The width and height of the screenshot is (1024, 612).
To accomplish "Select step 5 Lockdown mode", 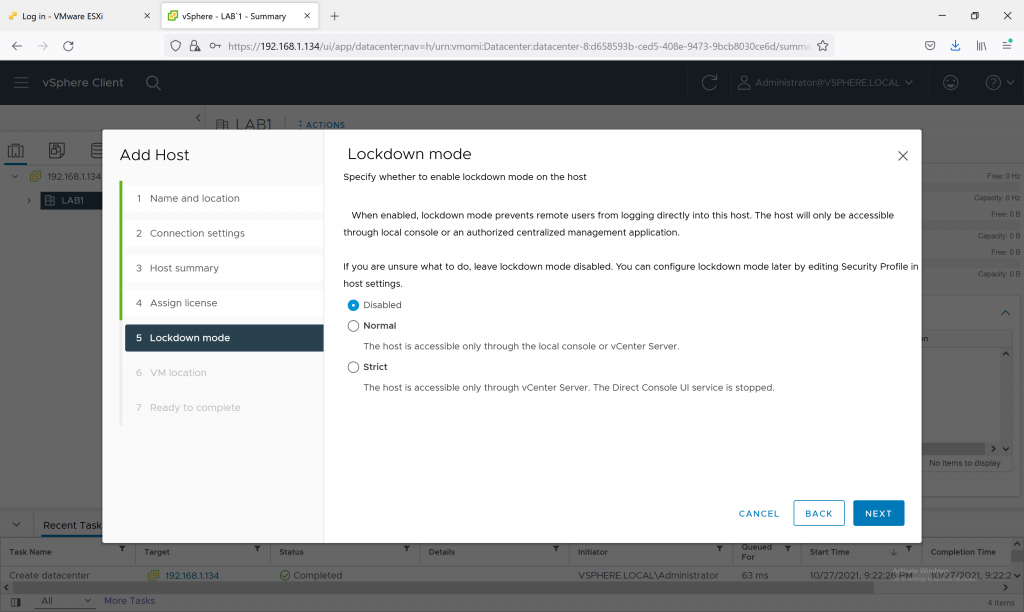I will [223, 338].
